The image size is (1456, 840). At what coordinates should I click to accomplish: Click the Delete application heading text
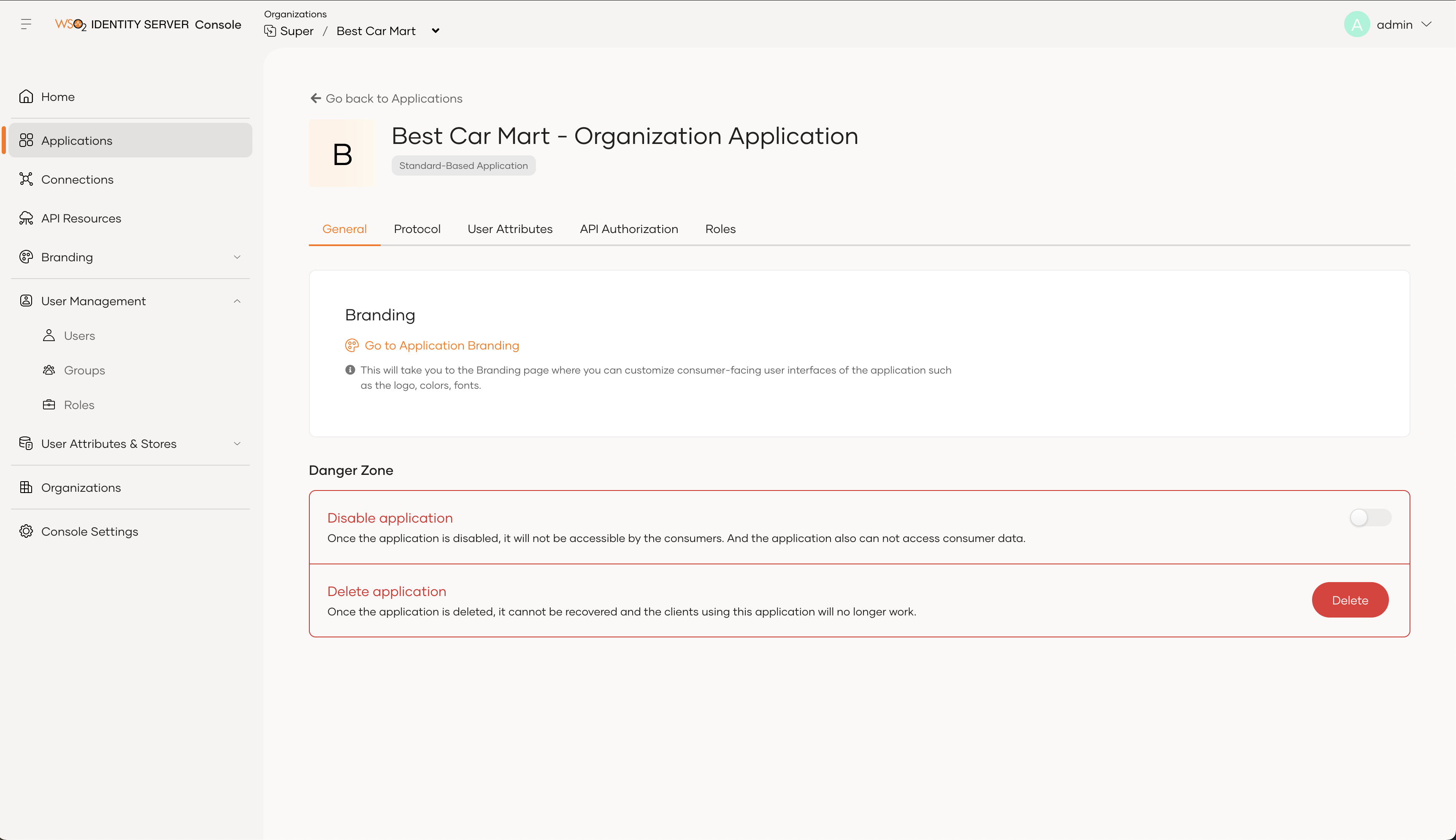pyautogui.click(x=386, y=591)
